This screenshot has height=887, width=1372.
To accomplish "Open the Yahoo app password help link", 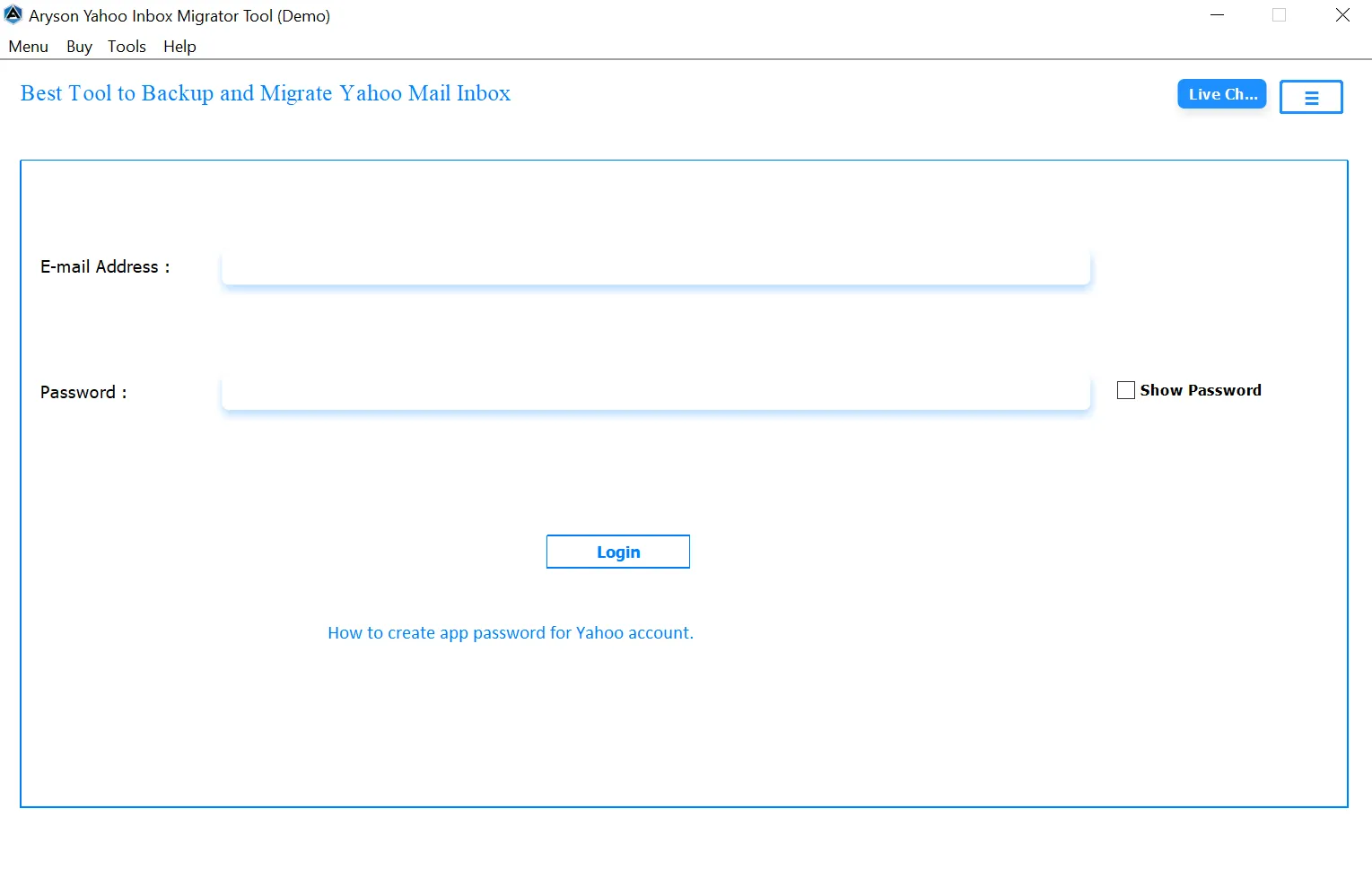I will (x=511, y=632).
